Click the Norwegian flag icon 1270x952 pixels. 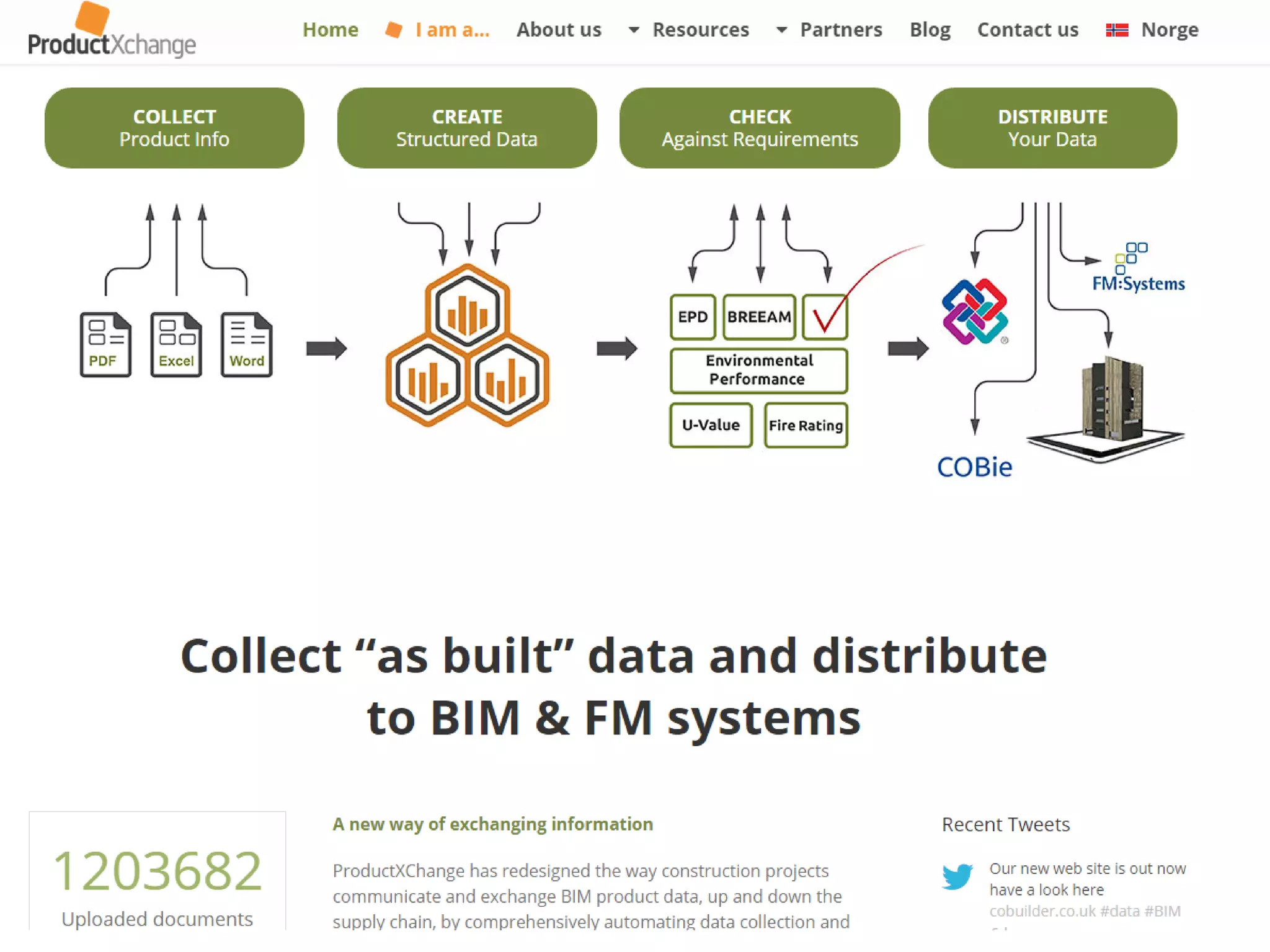[x=1117, y=30]
